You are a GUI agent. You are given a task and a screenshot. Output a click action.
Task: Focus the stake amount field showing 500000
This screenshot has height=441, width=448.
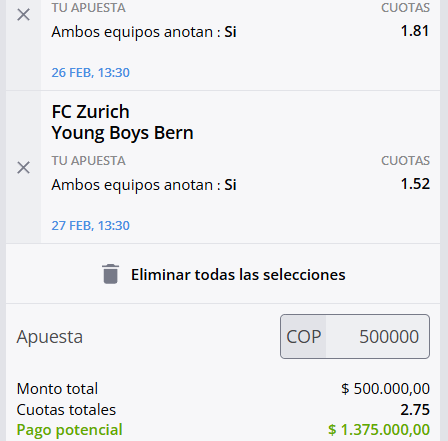pos(378,336)
